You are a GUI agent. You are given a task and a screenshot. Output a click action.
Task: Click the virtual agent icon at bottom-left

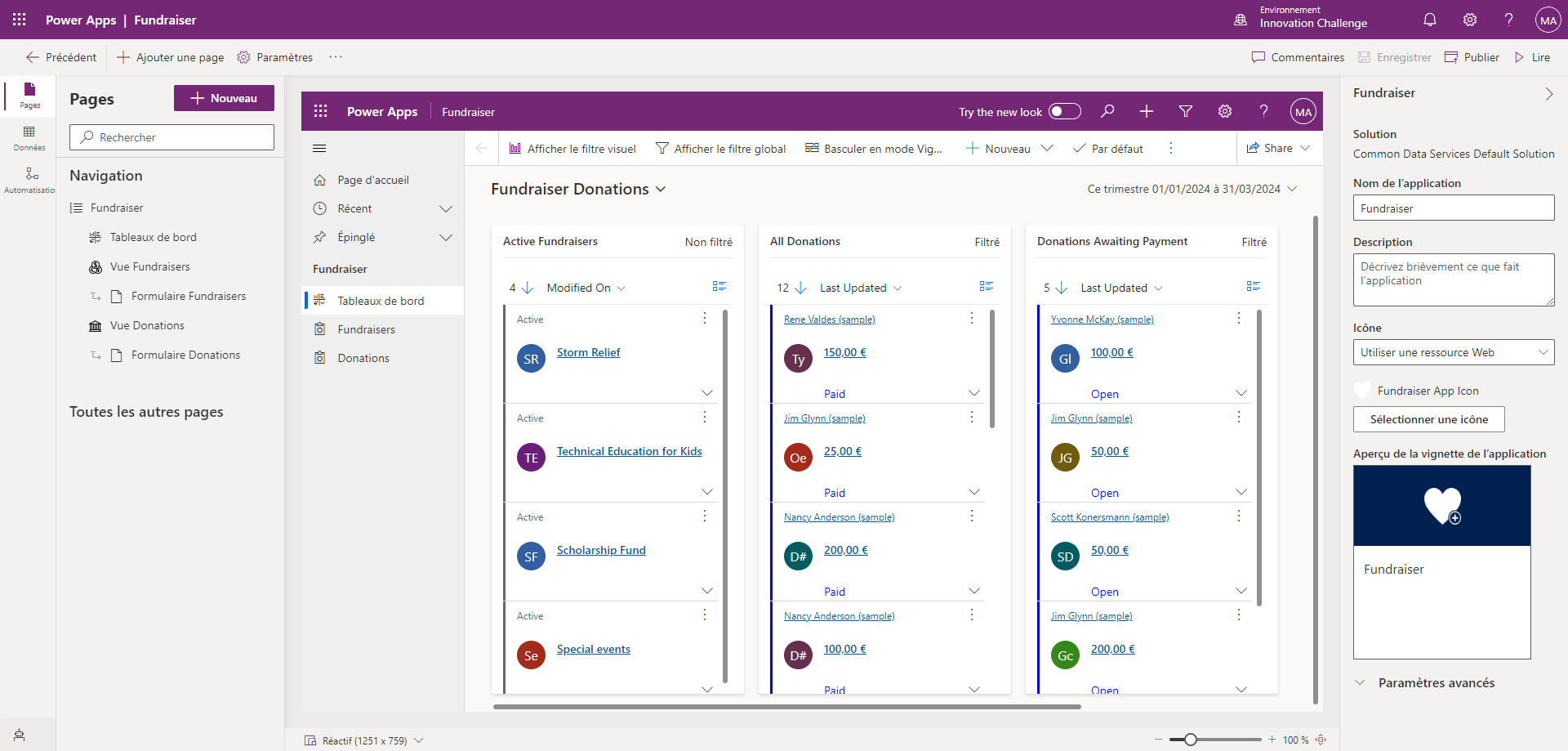click(20, 735)
